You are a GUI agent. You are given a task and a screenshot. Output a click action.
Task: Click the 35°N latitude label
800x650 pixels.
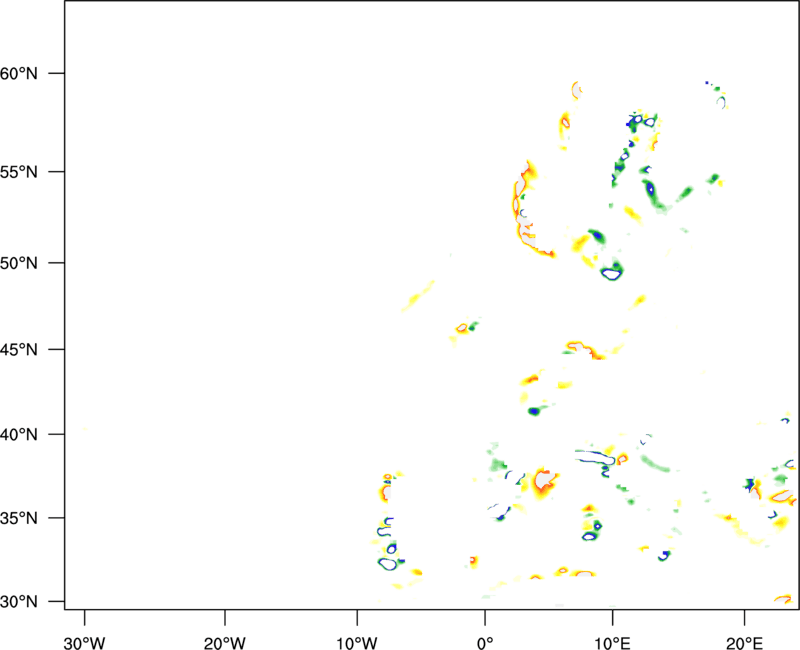(x=19, y=518)
